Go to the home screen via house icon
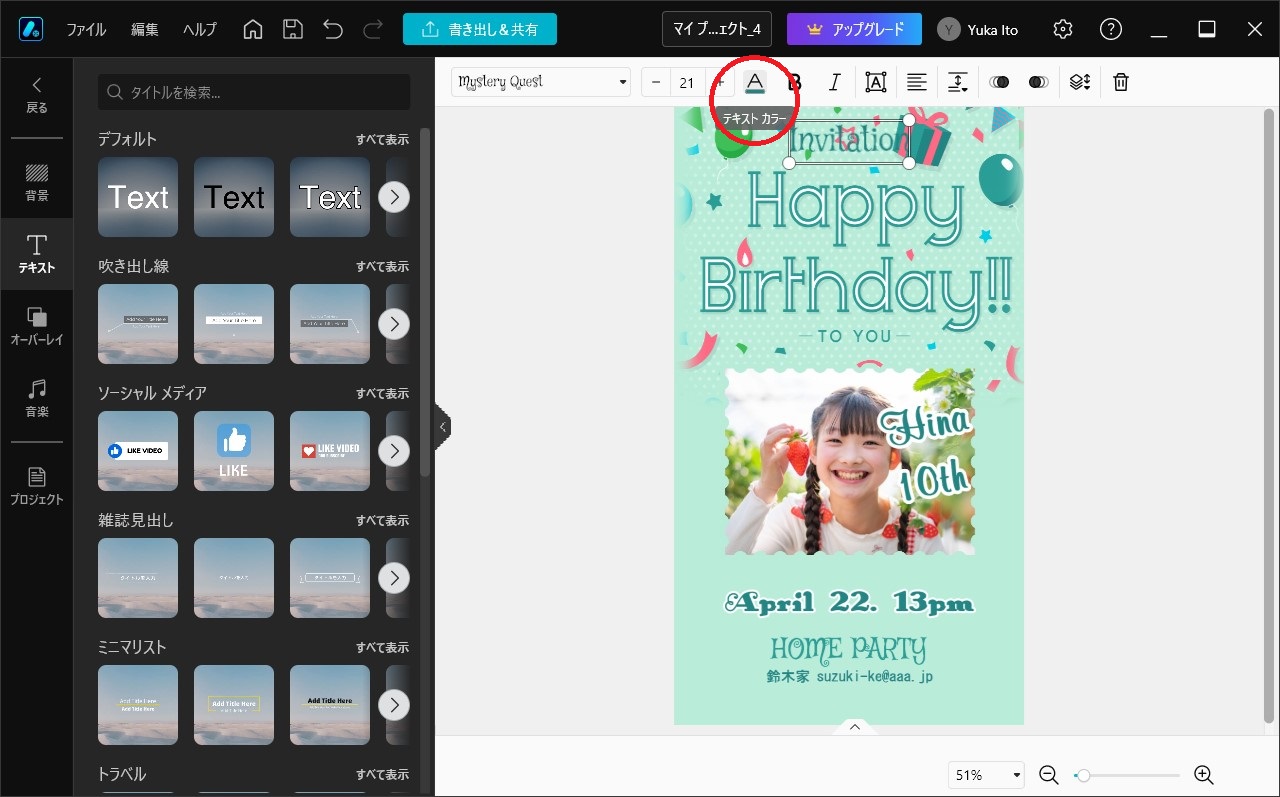The image size is (1280, 797). pos(253,30)
